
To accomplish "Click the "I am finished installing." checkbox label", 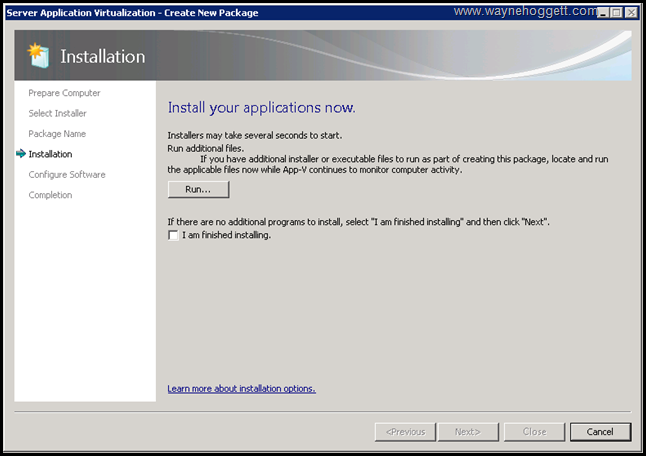I will pos(227,235).
